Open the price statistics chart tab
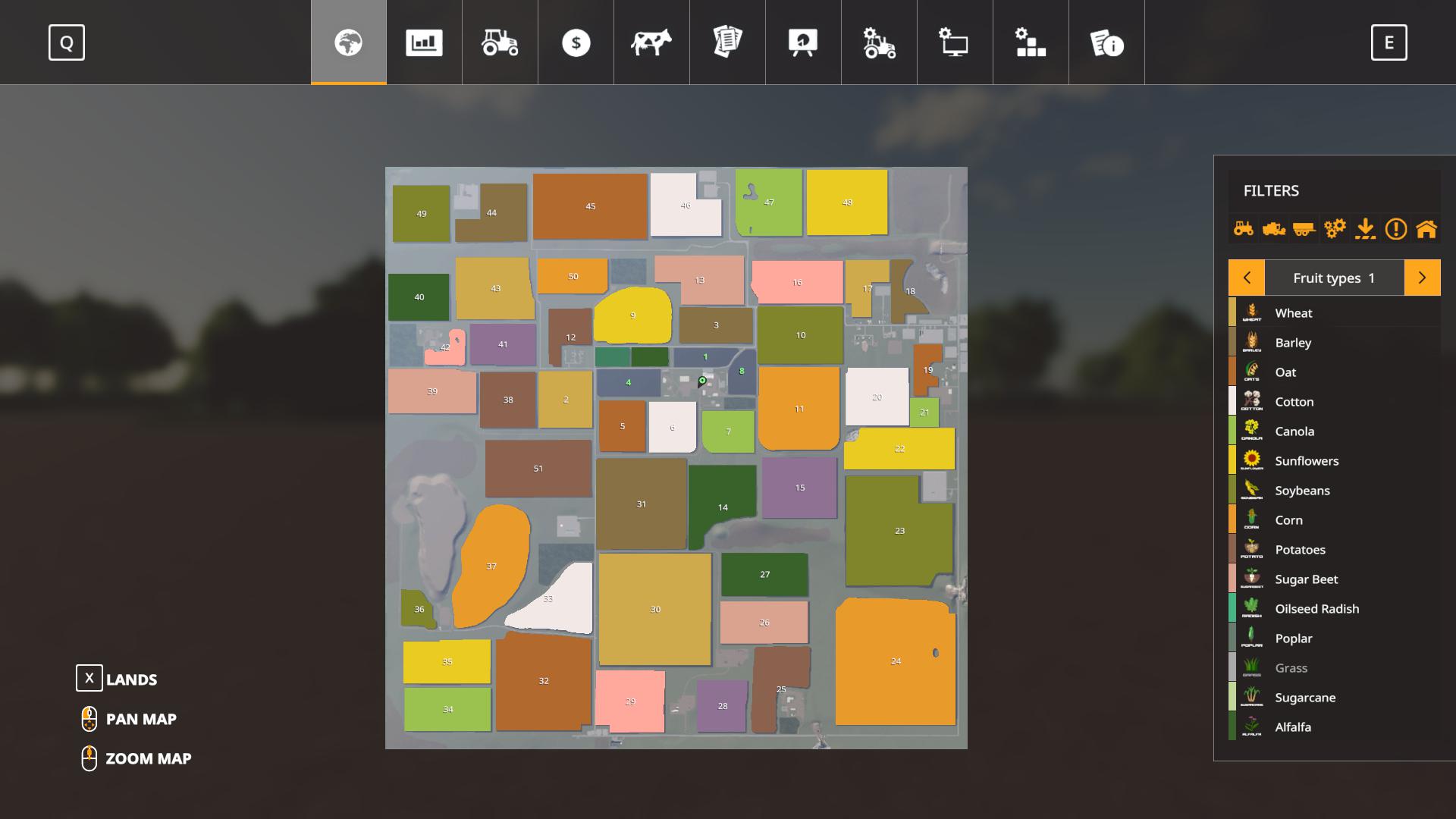Image resolution: width=1456 pixels, height=819 pixels. click(x=424, y=42)
